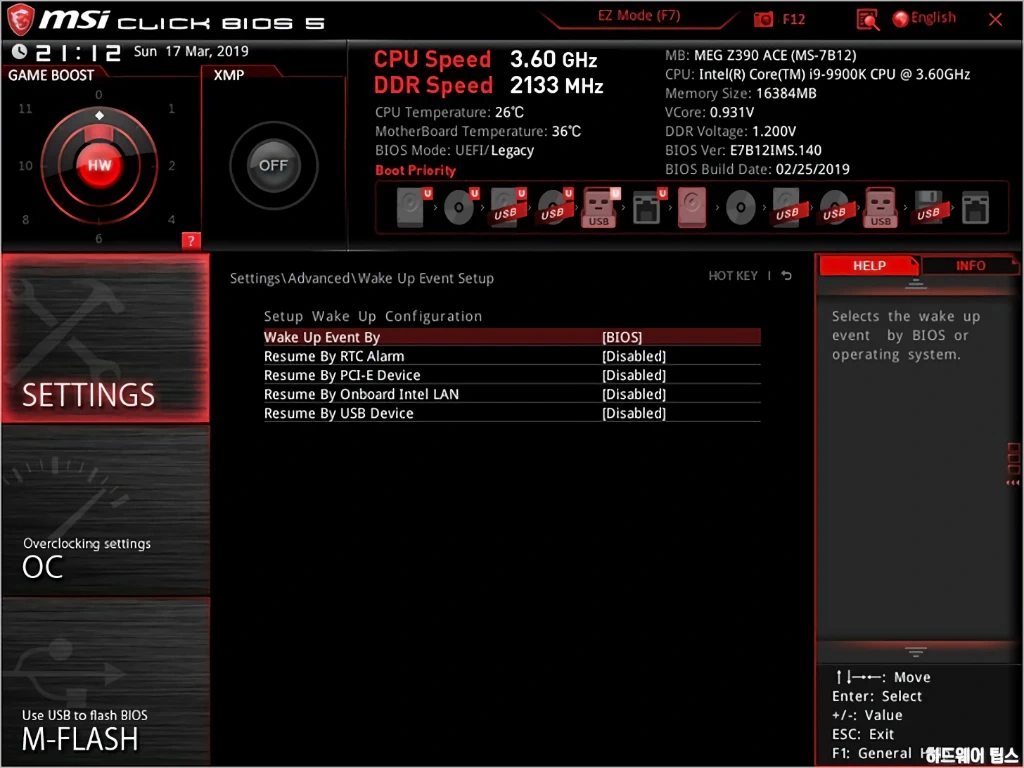Click the clock icon beside the time
Image resolution: width=1024 pixels, height=768 pixels.
tap(20, 52)
